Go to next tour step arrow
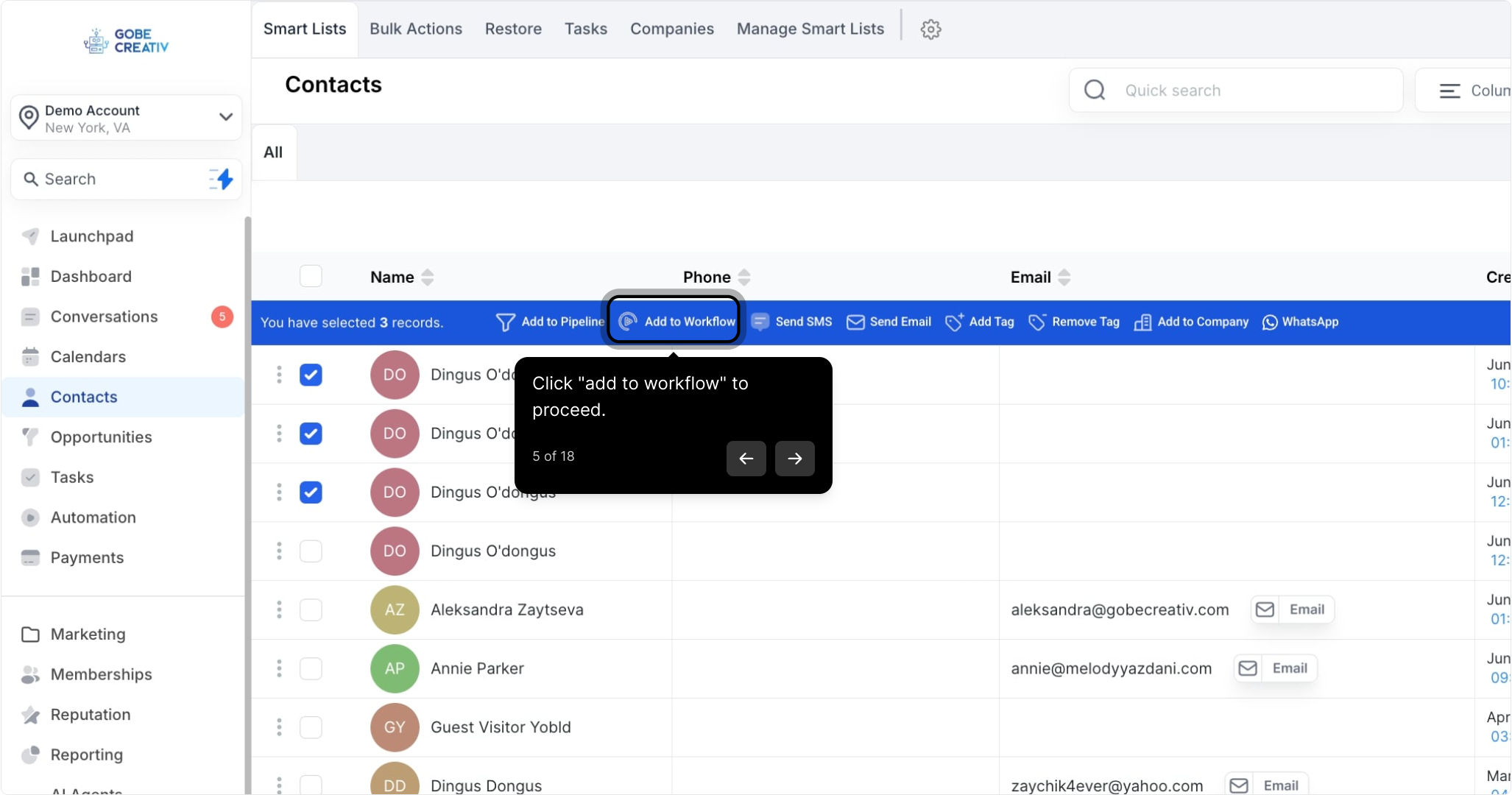Image resolution: width=1512 pixels, height=795 pixels. point(794,458)
